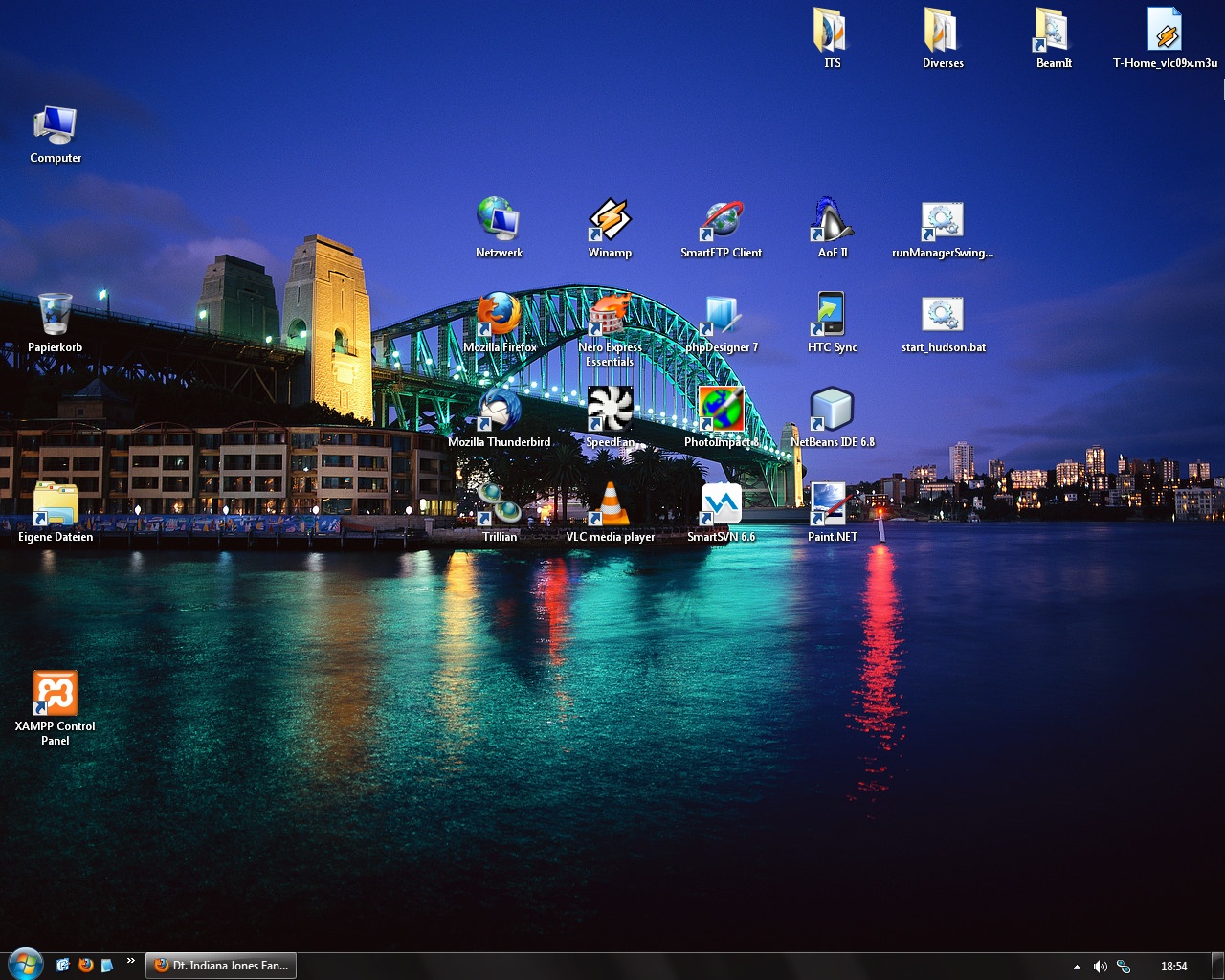Select the SpeedFan shortcut icon

point(610,411)
